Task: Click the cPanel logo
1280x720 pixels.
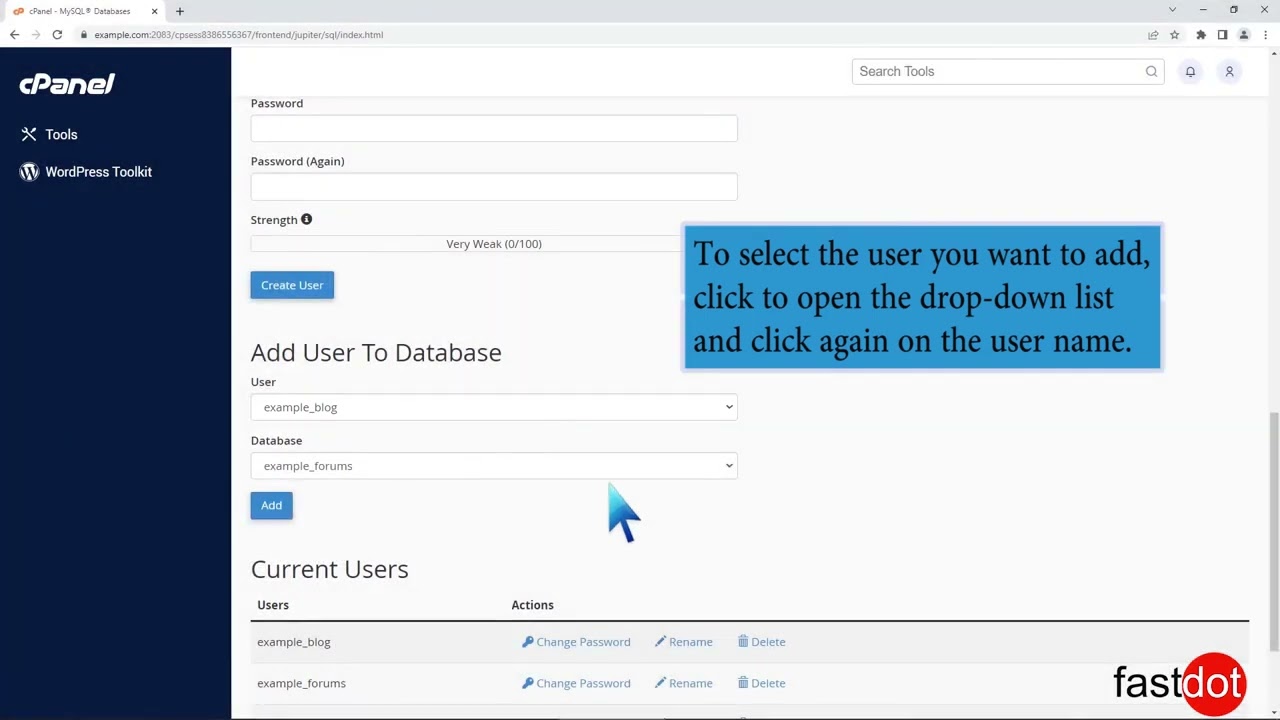Action: [x=67, y=84]
